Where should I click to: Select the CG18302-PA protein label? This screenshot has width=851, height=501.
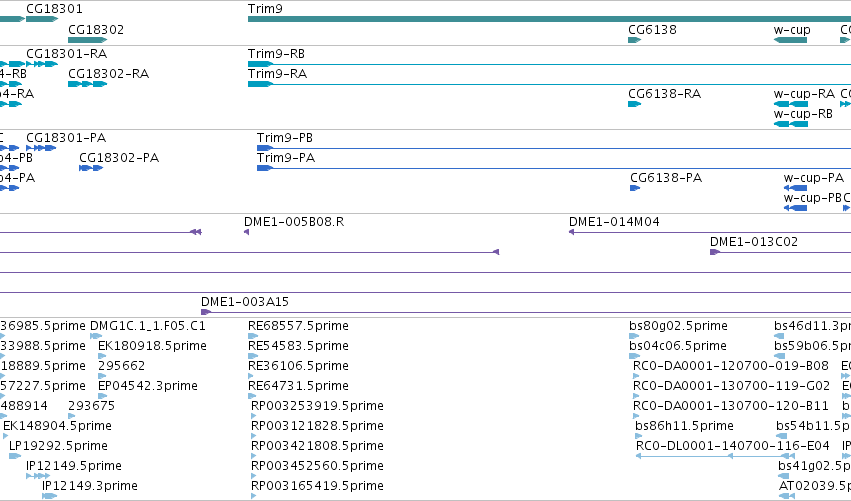[x=119, y=158]
